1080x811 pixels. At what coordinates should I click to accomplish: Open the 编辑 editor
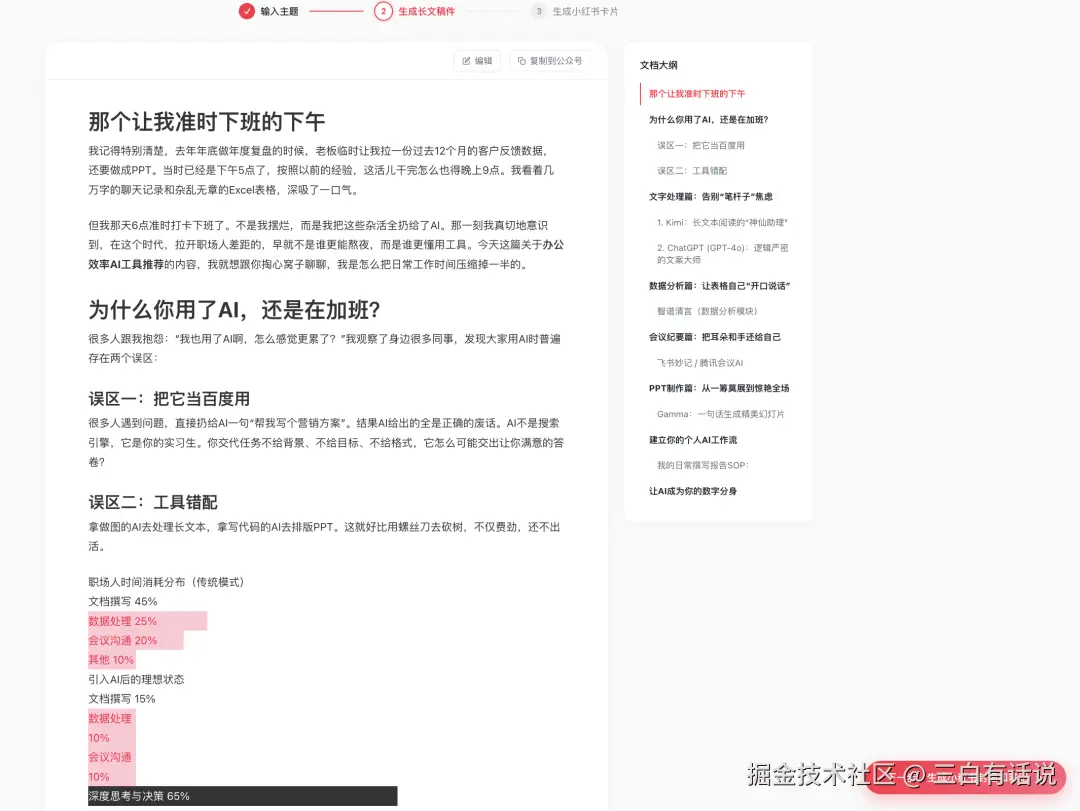pos(477,60)
